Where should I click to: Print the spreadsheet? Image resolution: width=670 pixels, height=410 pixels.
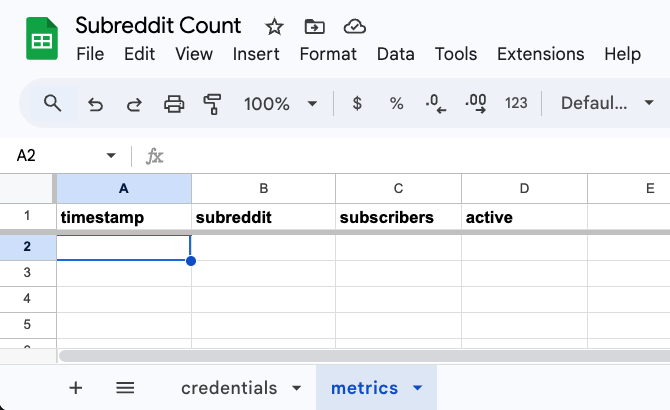tap(174, 103)
